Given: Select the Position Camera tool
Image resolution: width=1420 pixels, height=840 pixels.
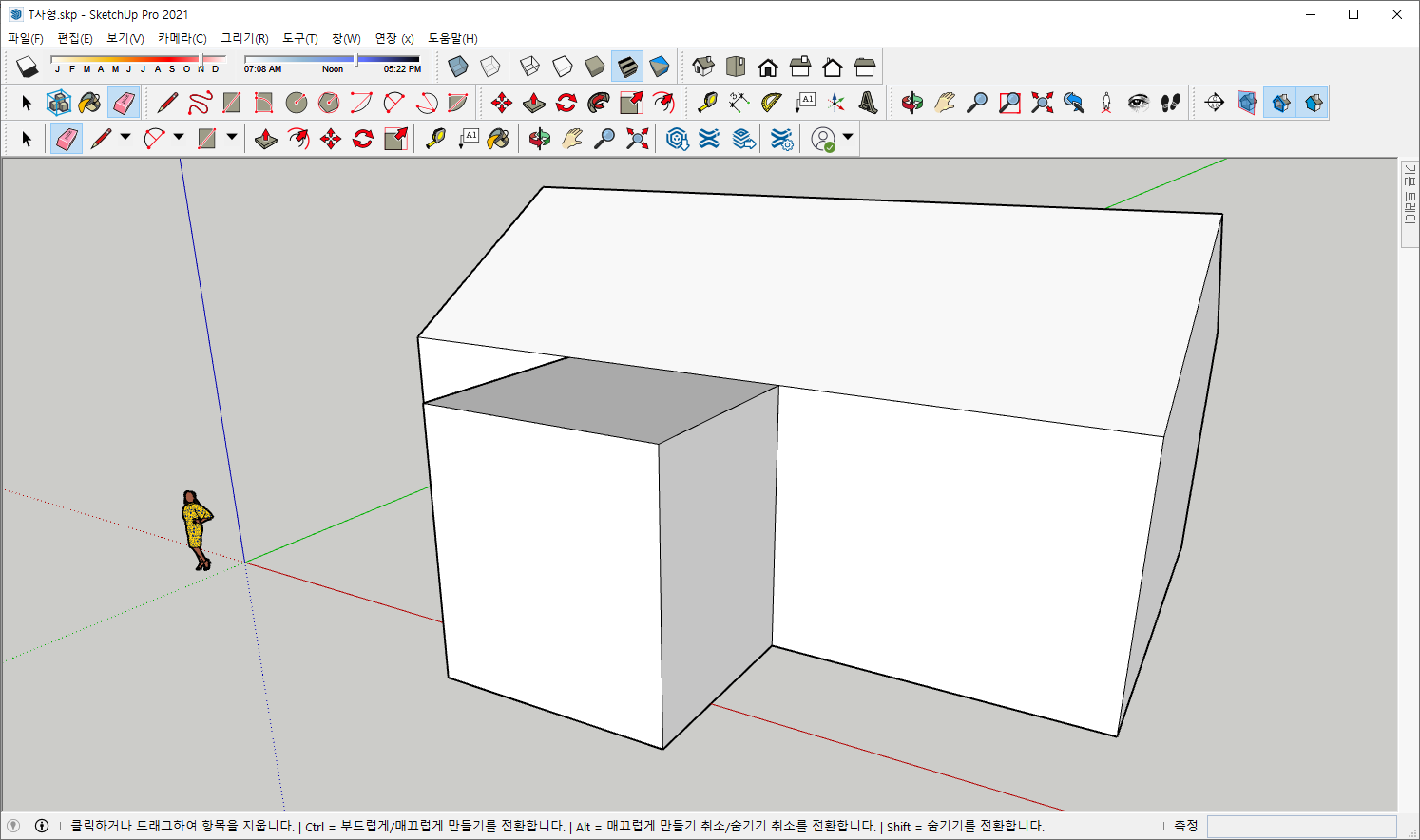Looking at the screenshot, I should click(x=1106, y=103).
